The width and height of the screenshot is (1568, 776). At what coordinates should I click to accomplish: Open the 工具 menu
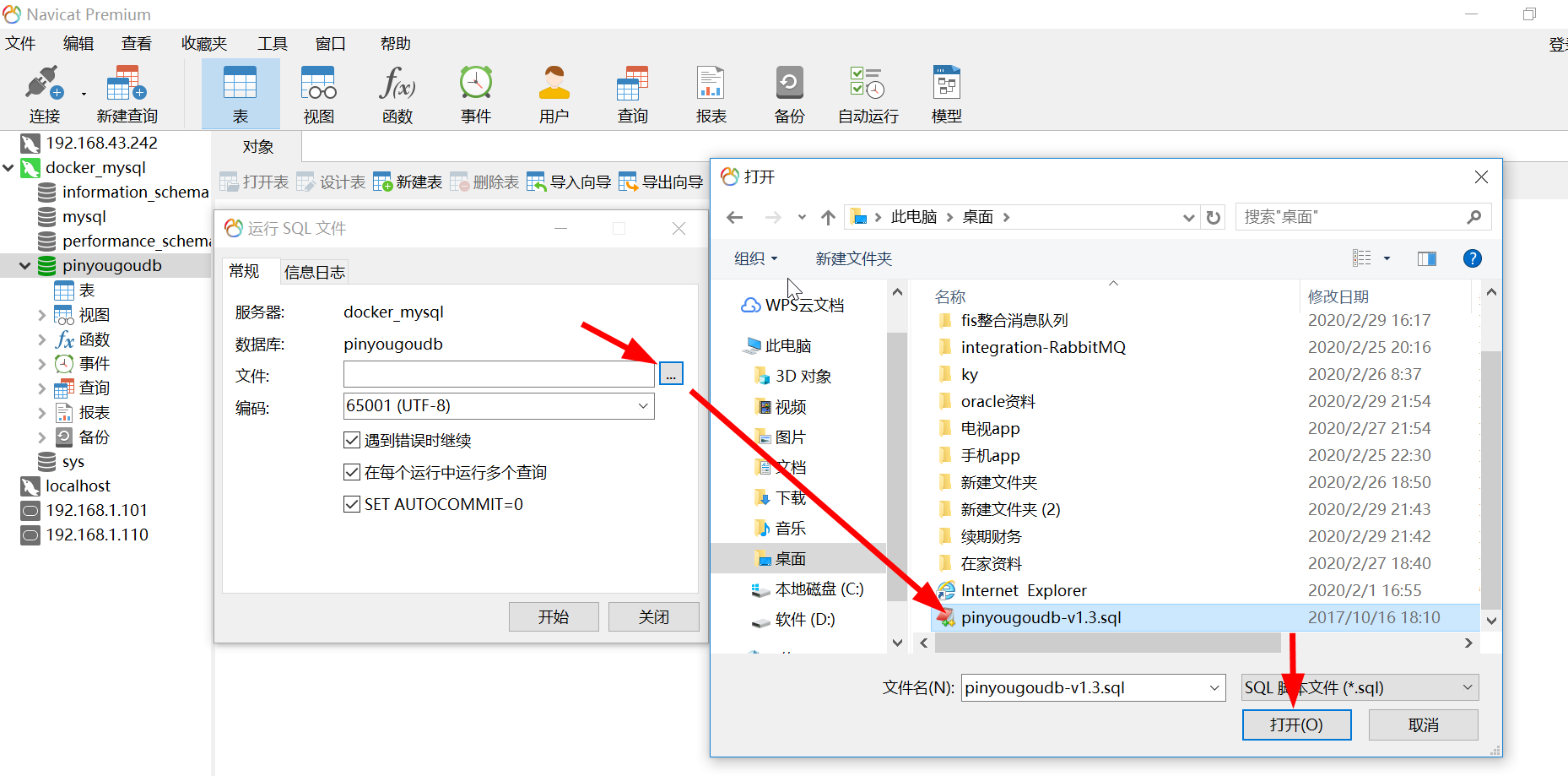[x=273, y=44]
